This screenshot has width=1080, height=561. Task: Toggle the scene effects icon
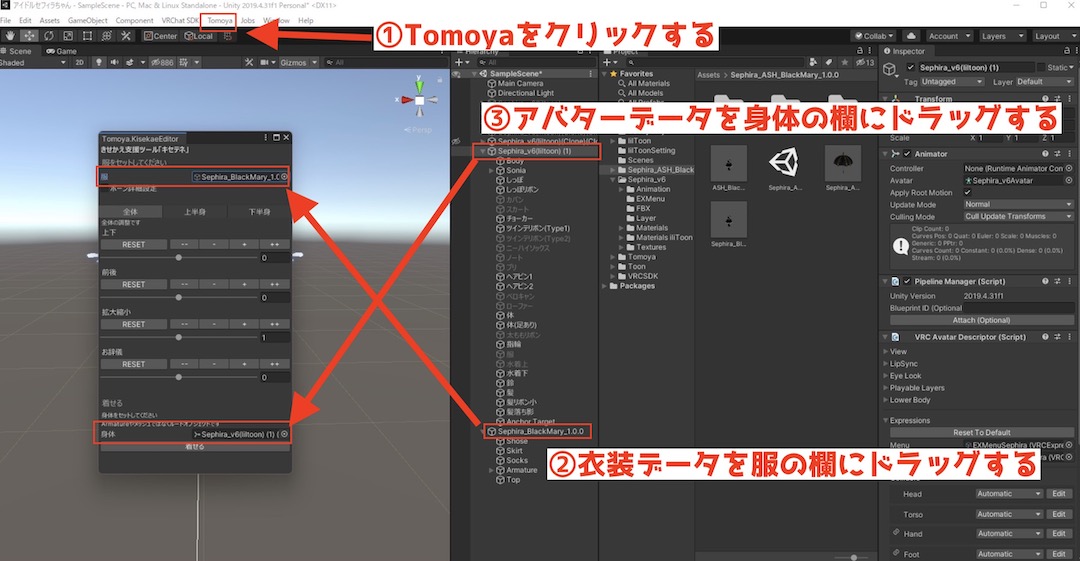pyautogui.click(x=129, y=62)
